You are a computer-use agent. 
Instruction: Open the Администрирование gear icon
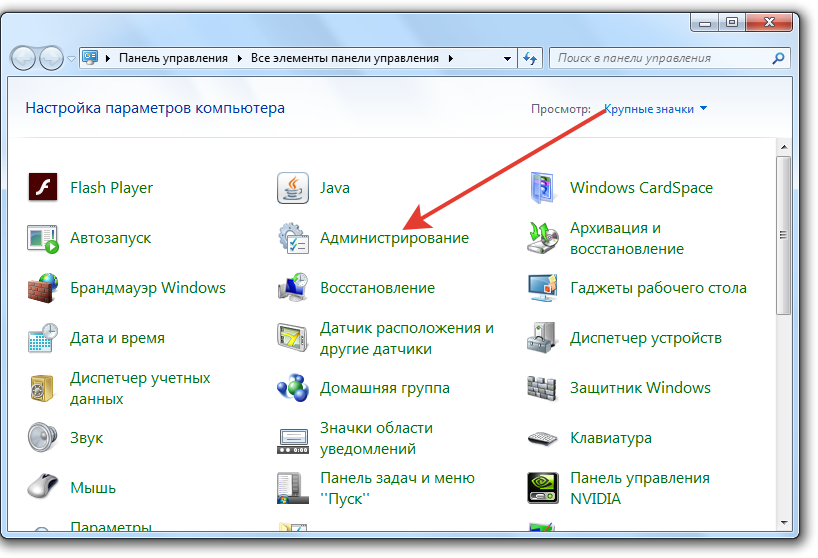(293, 238)
